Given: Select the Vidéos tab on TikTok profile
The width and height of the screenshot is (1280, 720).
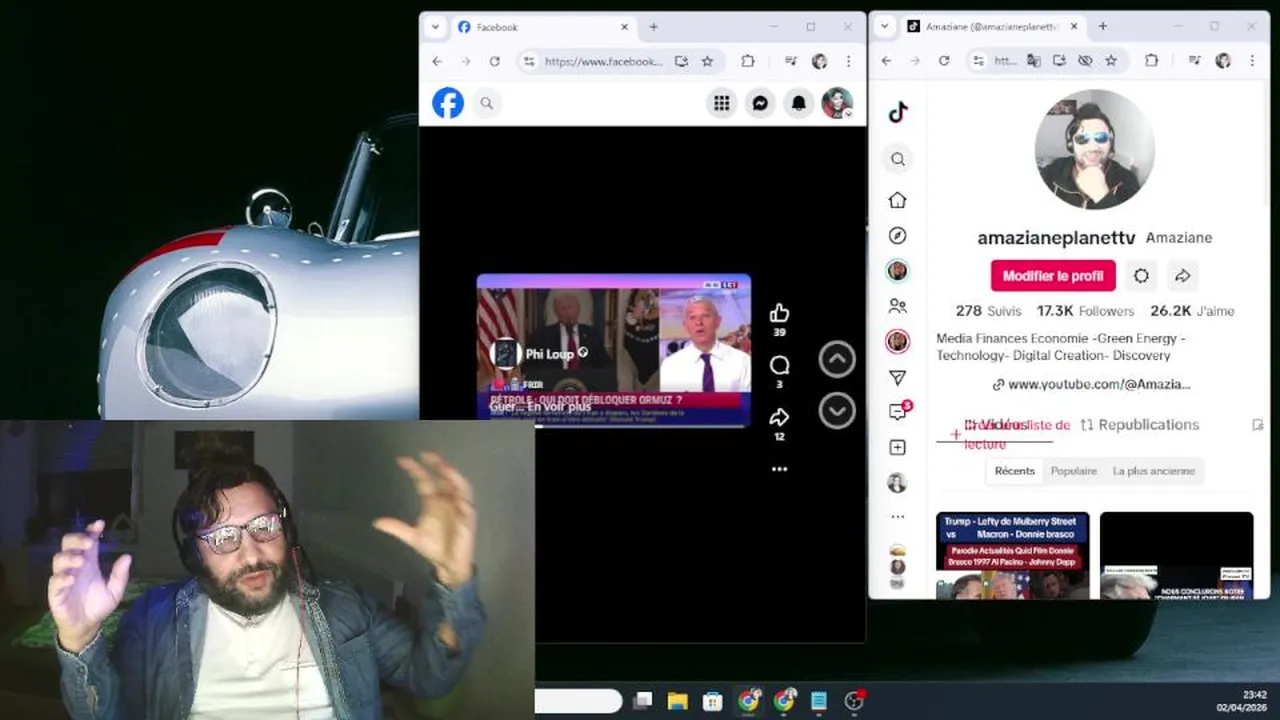Looking at the screenshot, I should point(994,425).
